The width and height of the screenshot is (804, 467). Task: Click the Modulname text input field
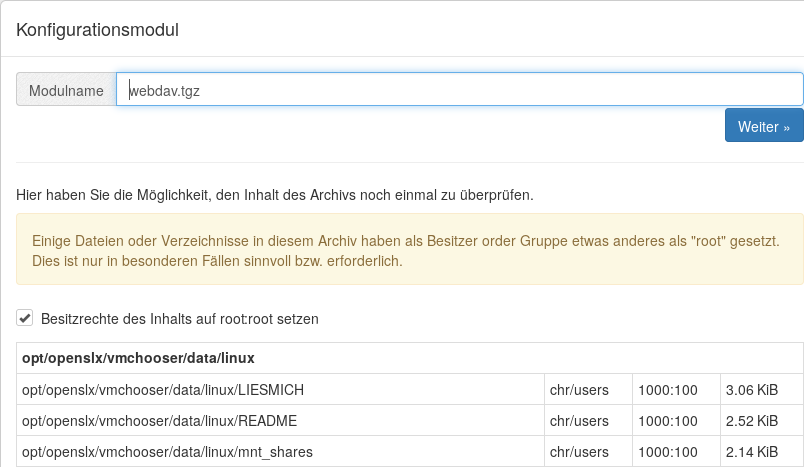pos(460,90)
